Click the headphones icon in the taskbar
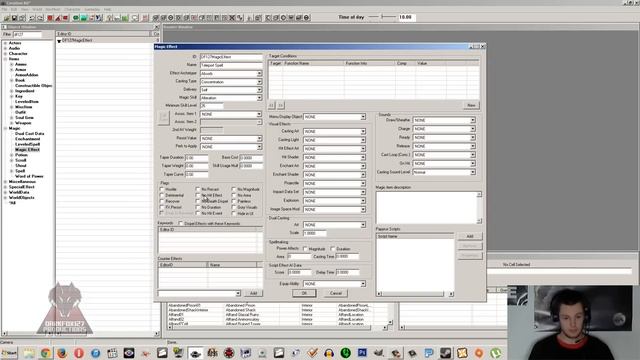This screenshot has height=360, width=640. pos(329,353)
